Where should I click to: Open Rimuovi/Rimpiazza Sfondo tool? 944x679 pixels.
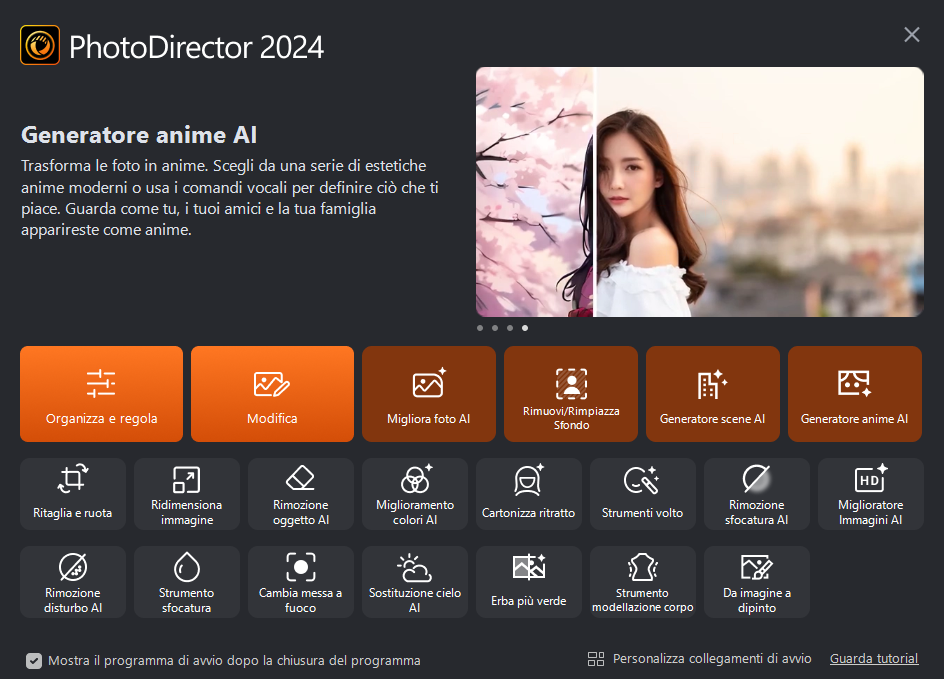tap(571, 394)
